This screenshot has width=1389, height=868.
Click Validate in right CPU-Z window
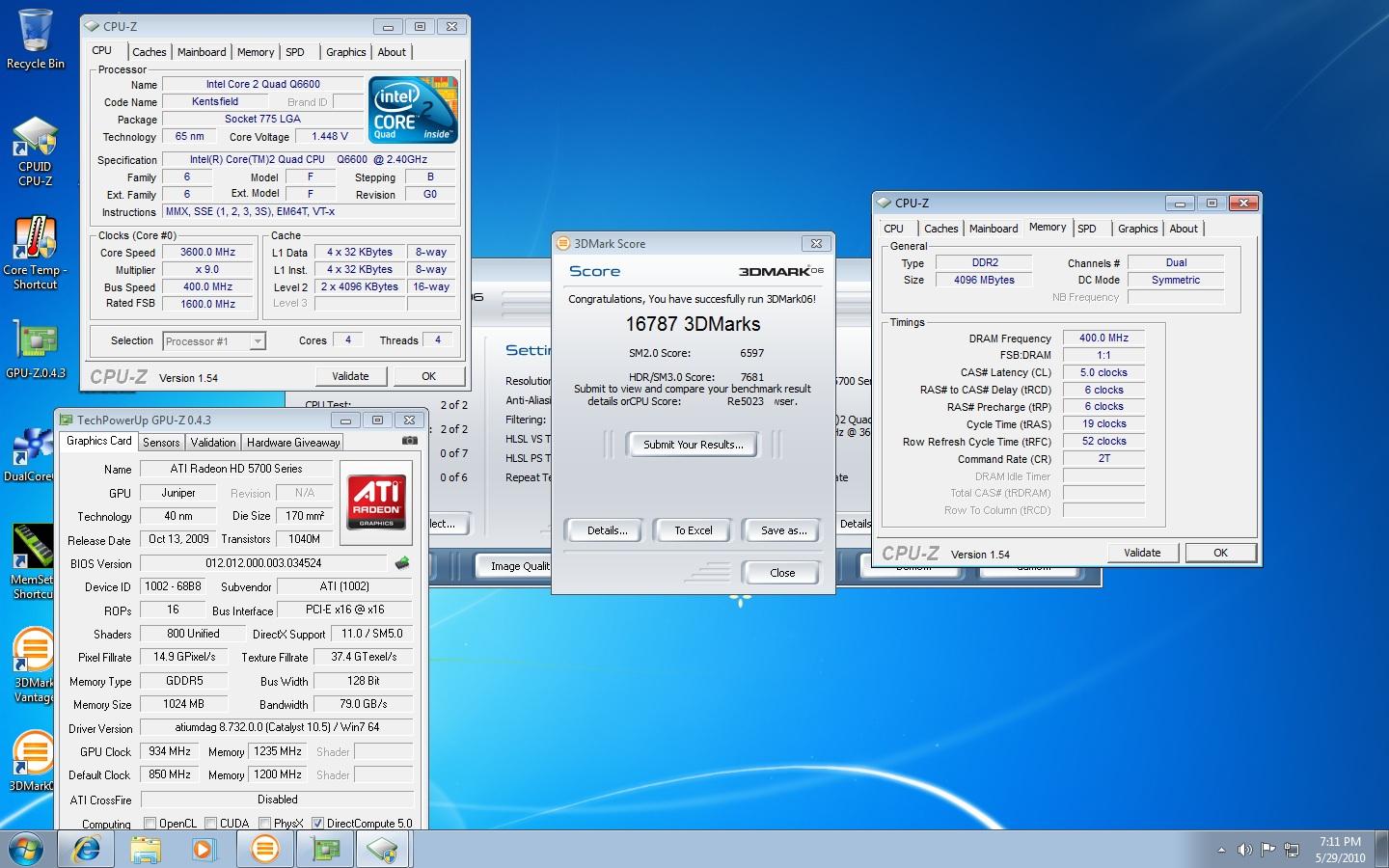(x=1142, y=553)
